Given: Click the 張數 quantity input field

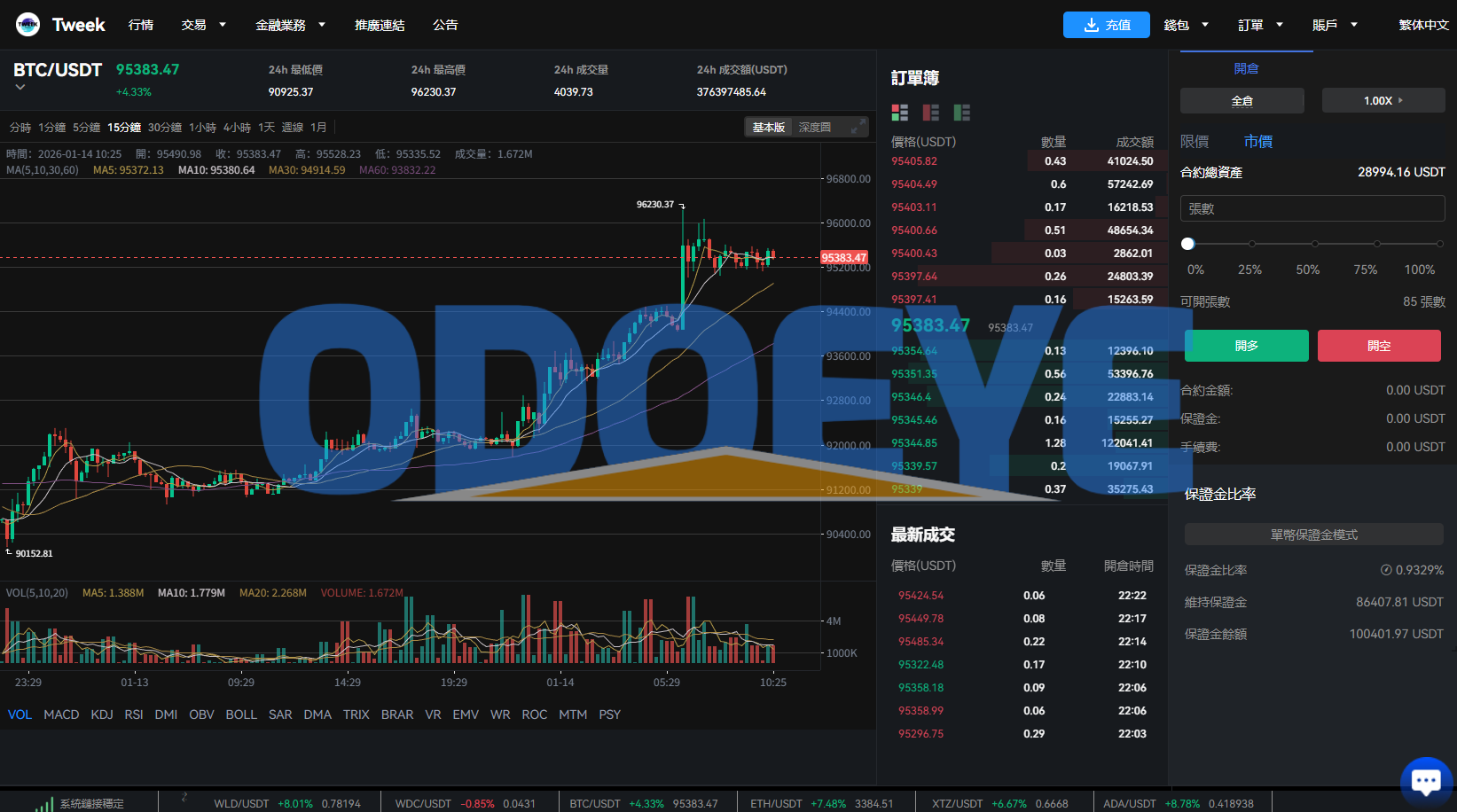Looking at the screenshot, I should coord(1312,209).
